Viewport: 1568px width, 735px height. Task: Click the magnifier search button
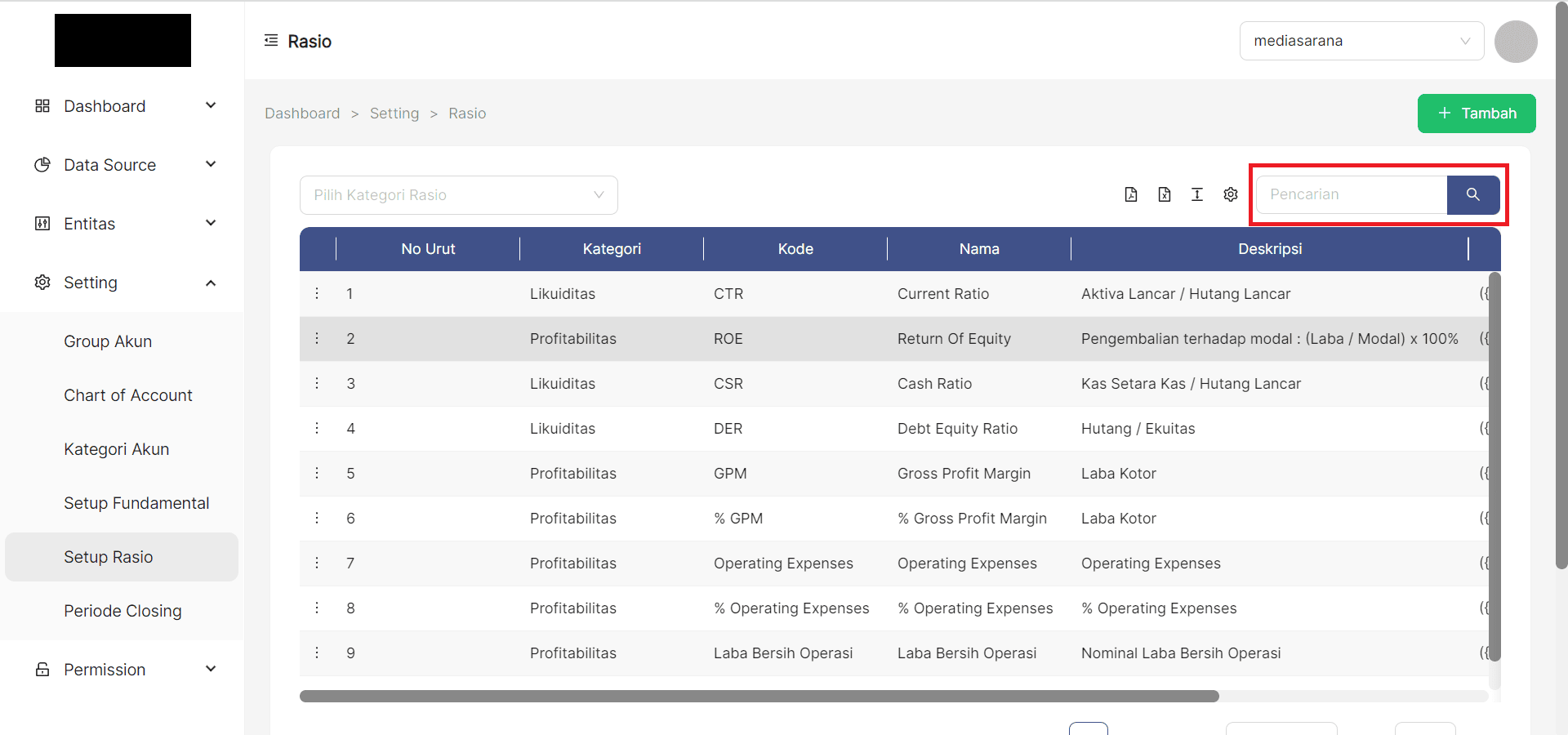click(1472, 194)
